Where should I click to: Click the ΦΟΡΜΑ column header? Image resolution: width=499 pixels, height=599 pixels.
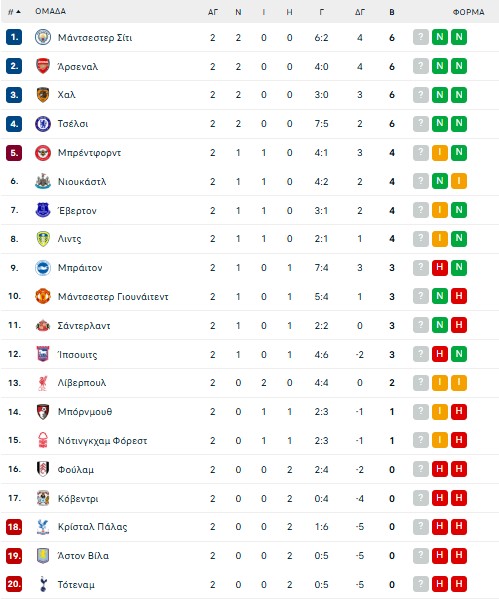pos(468,12)
